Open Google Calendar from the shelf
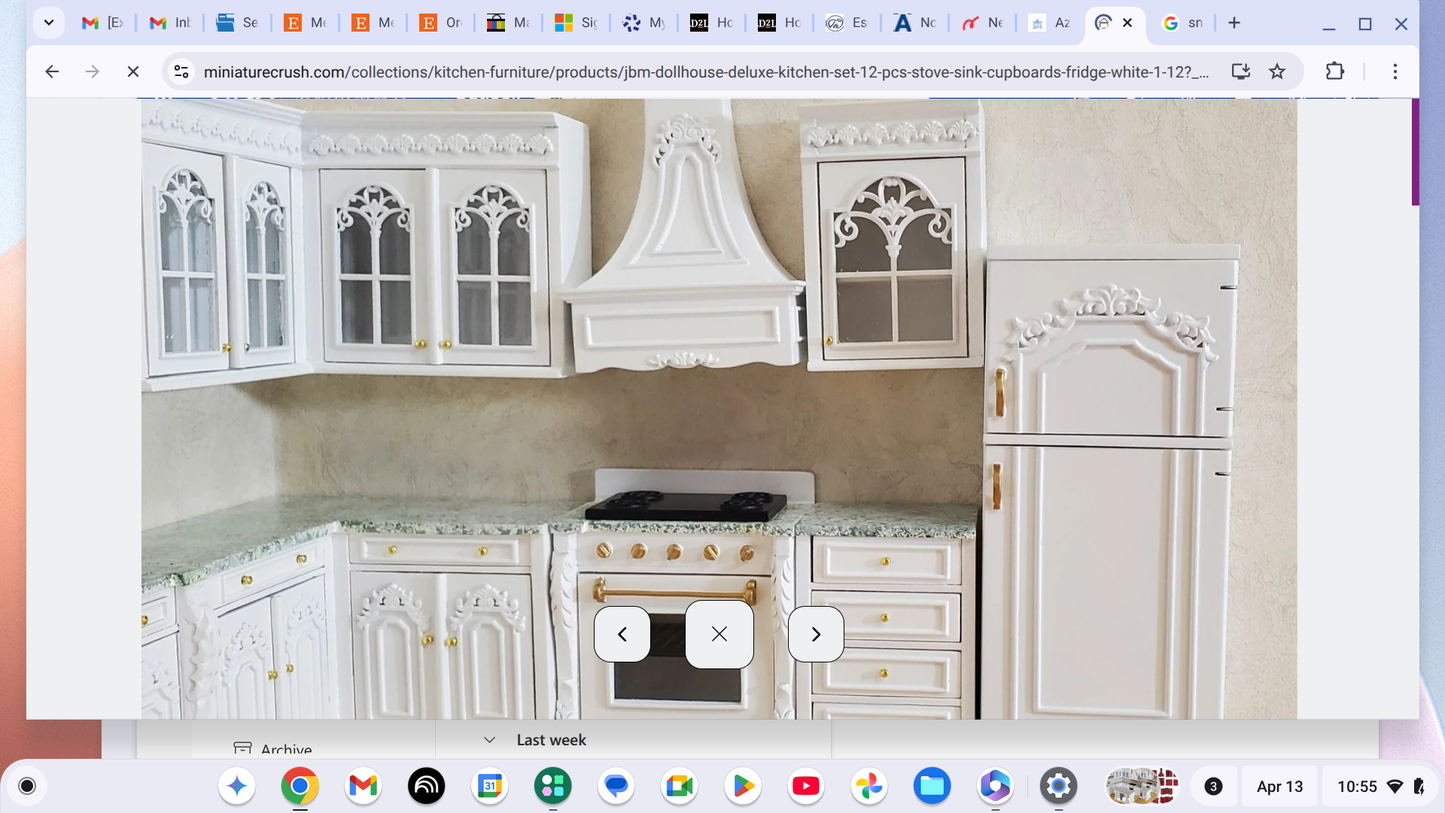Image resolution: width=1445 pixels, height=813 pixels. pos(490,786)
